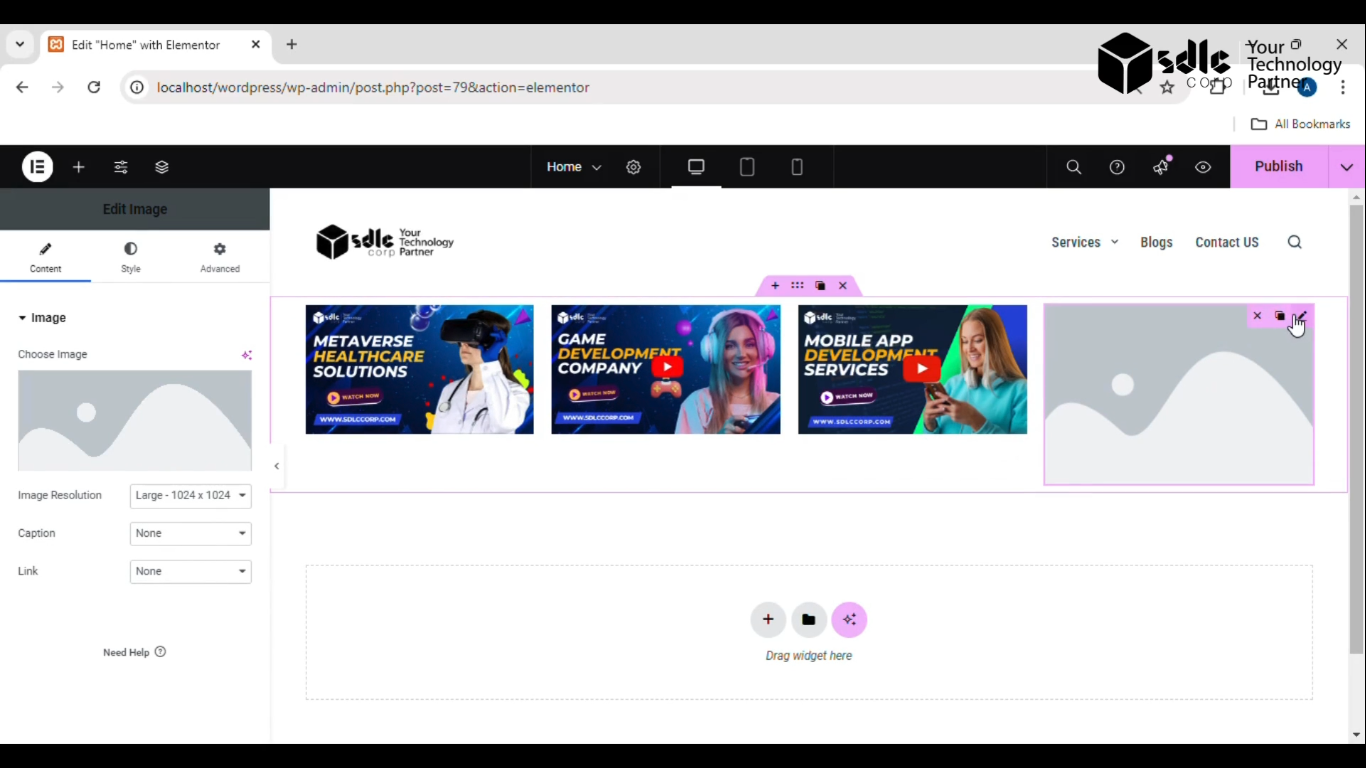
Task: Preview changes with the eye icon
Action: click(x=1203, y=167)
